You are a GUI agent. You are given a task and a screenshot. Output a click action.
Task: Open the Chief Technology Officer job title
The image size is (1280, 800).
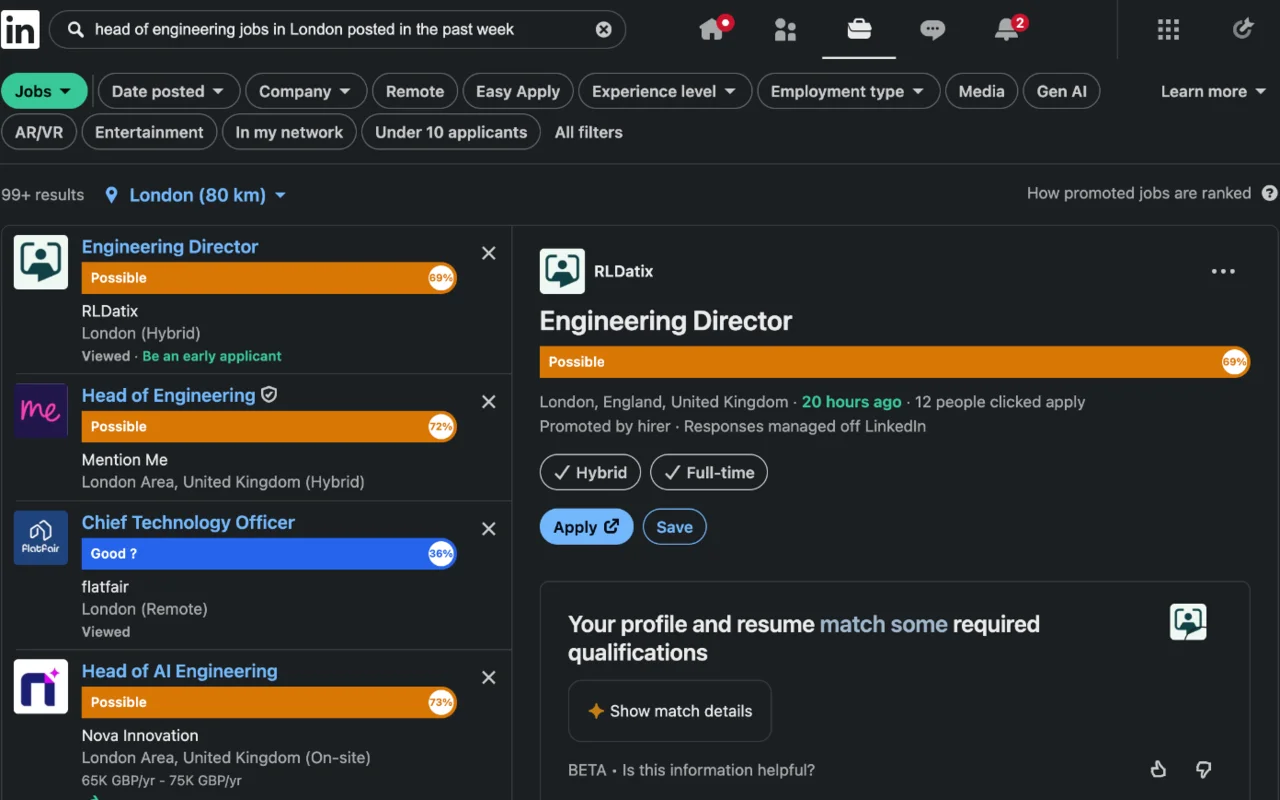coord(188,522)
